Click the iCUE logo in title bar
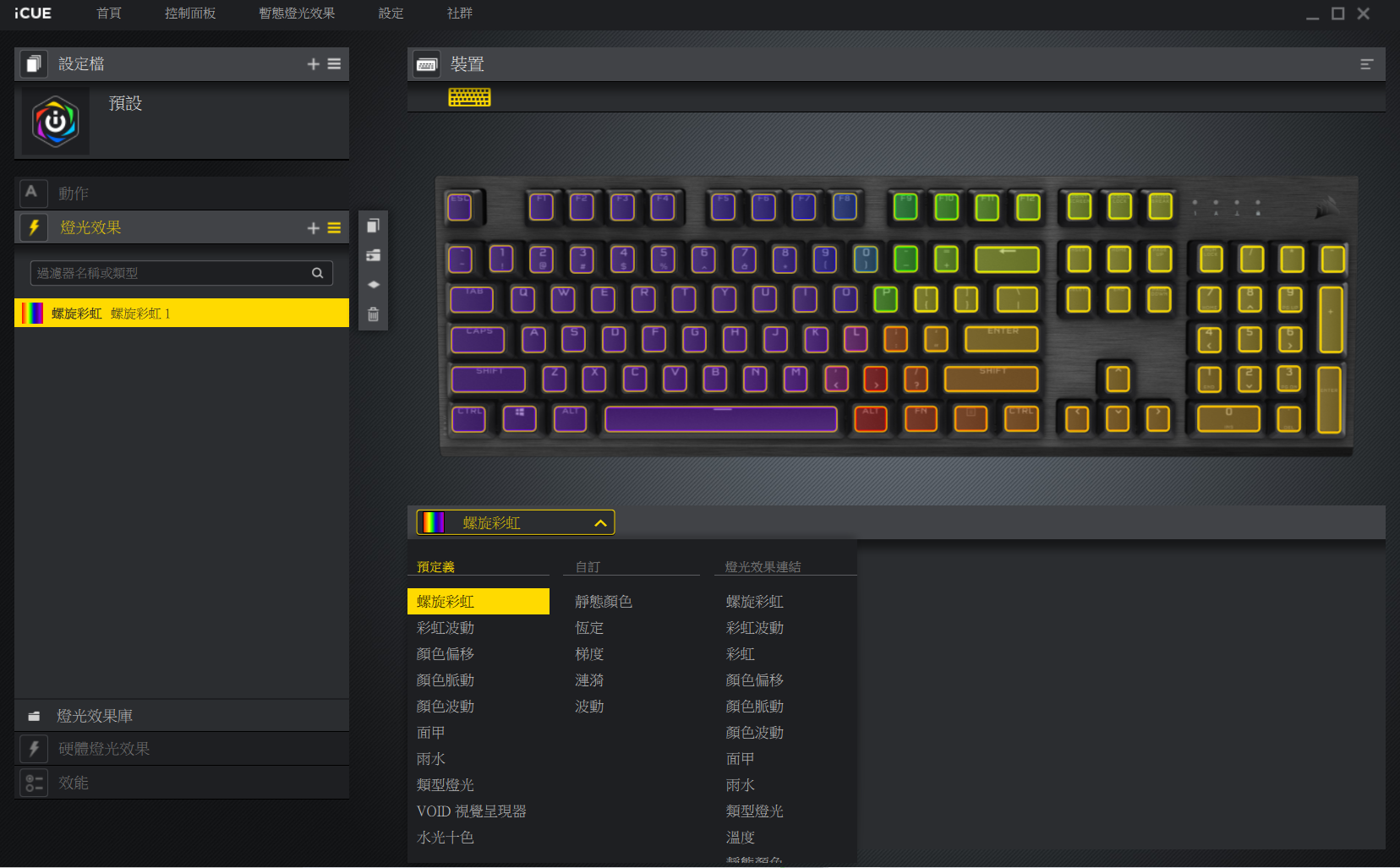Viewport: 1400px width, 868px height. pyautogui.click(x=33, y=14)
